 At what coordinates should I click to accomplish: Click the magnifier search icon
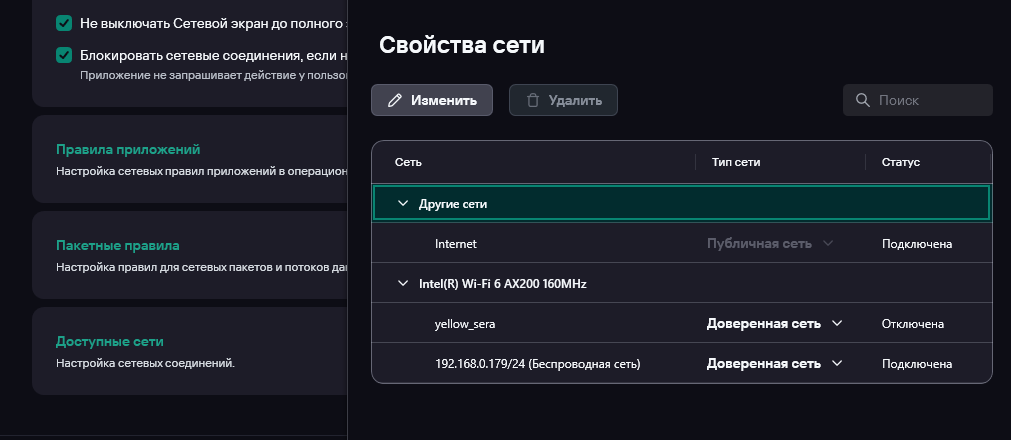(x=862, y=100)
